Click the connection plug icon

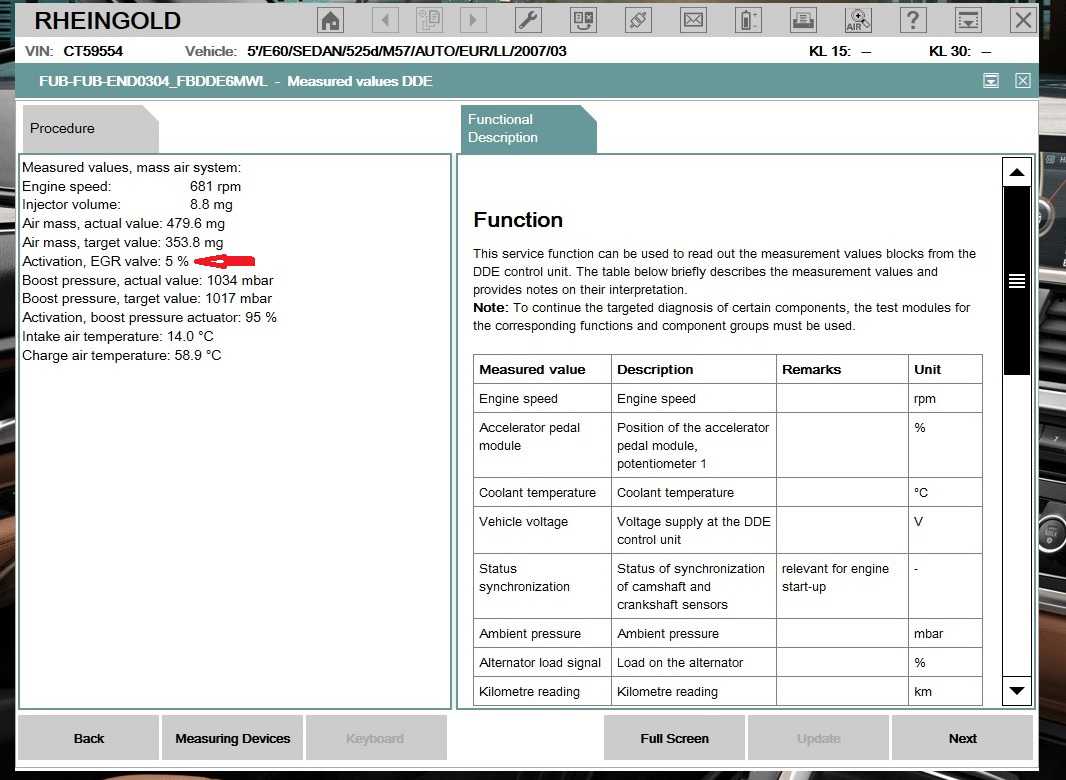click(x=637, y=20)
